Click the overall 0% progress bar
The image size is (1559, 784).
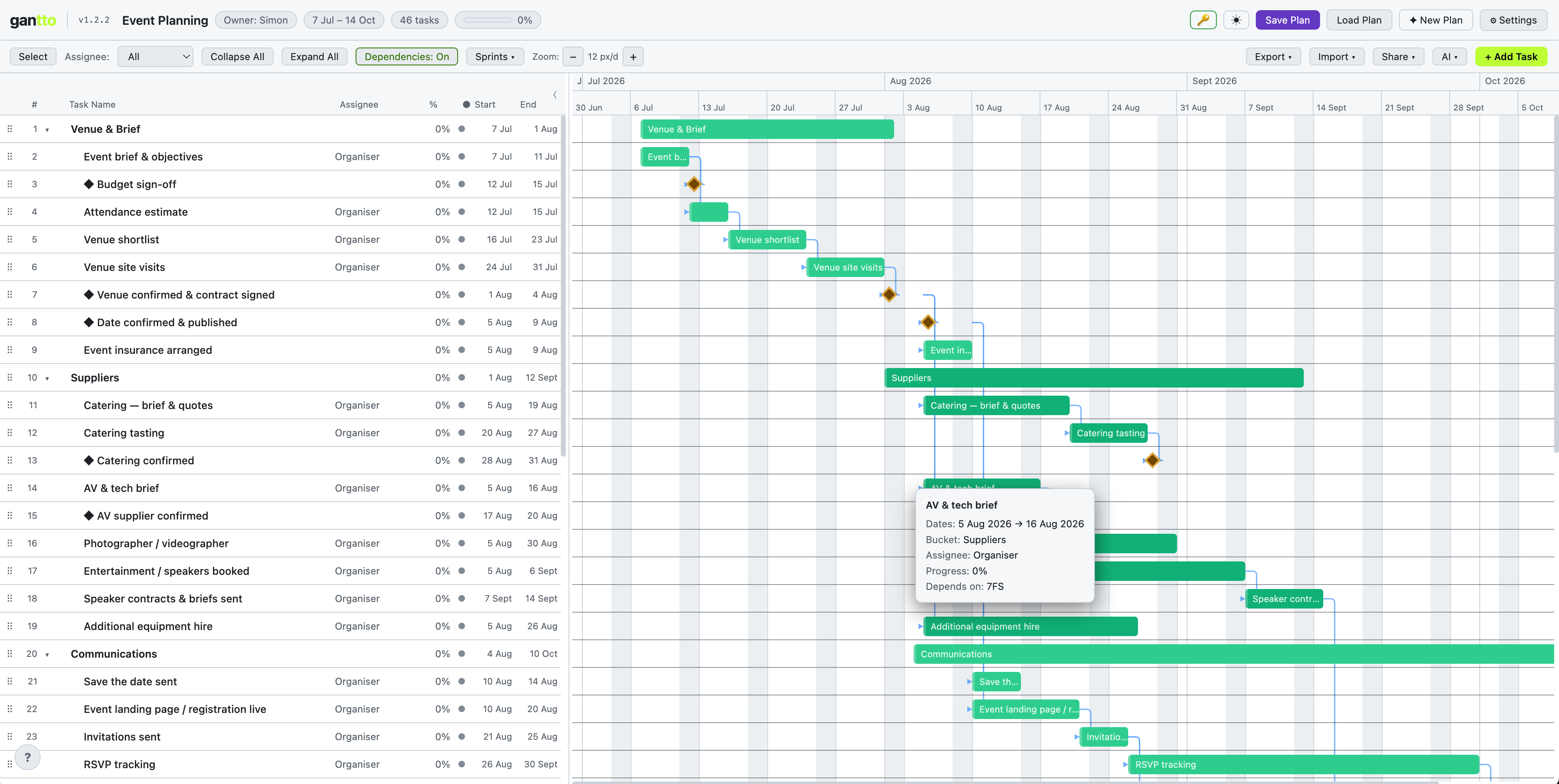(x=497, y=20)
